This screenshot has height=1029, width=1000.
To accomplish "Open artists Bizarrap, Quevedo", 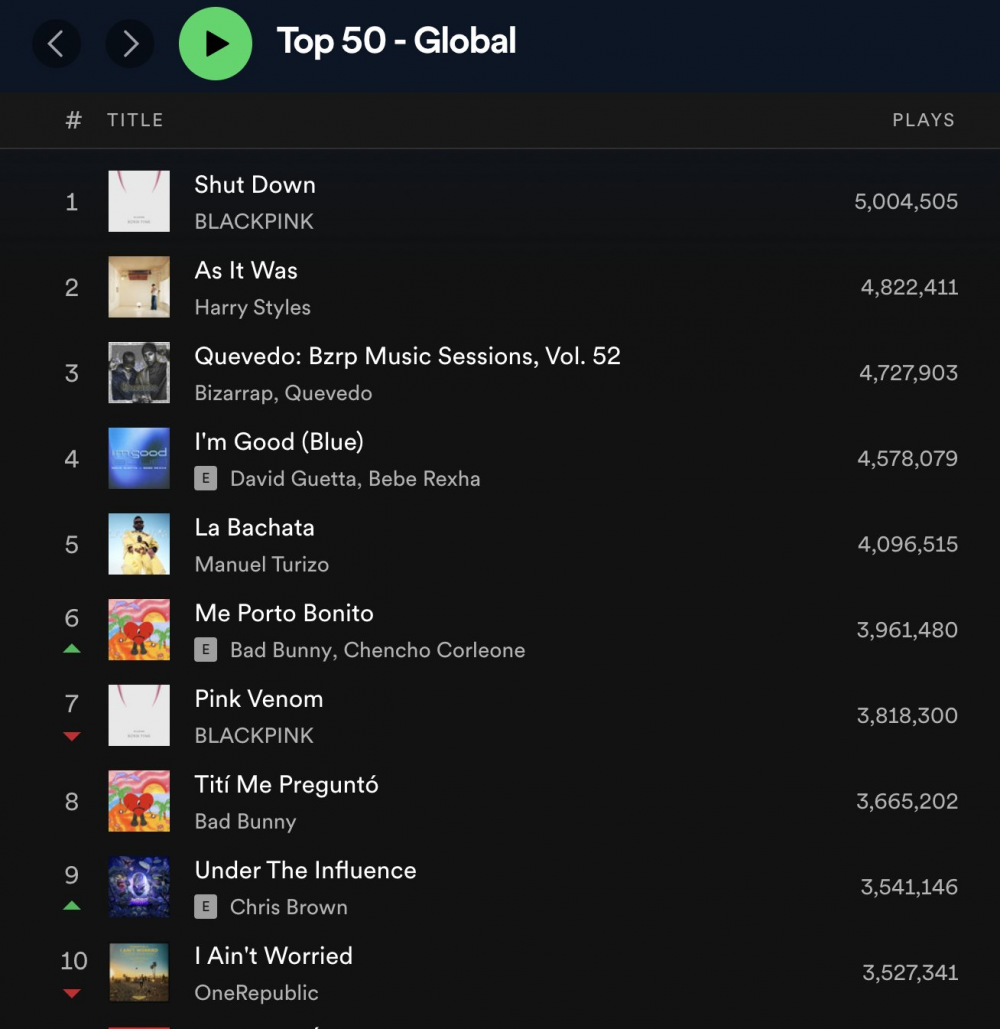I will point(283,393).
